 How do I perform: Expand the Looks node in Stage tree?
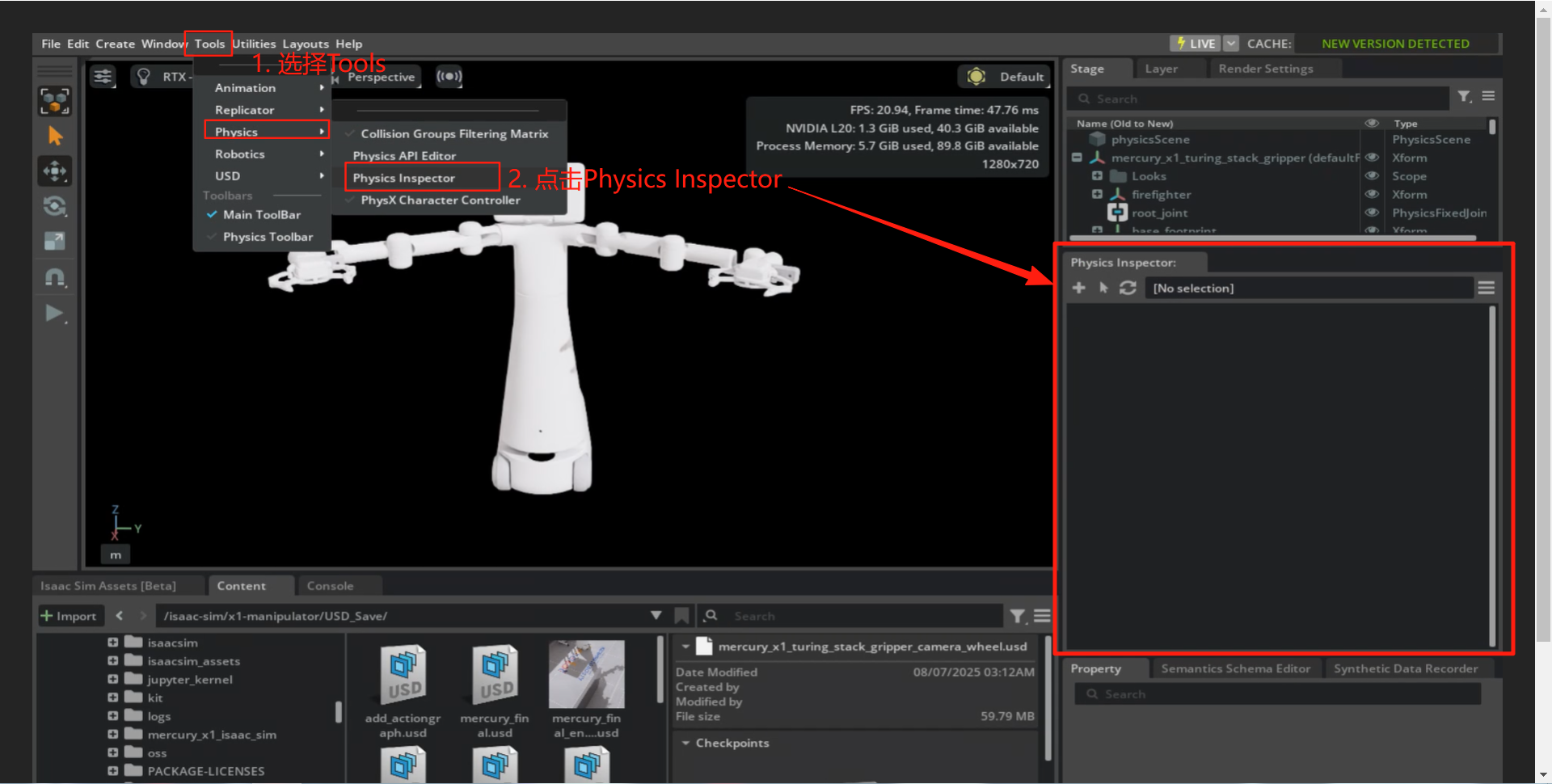pos(1097,176)
